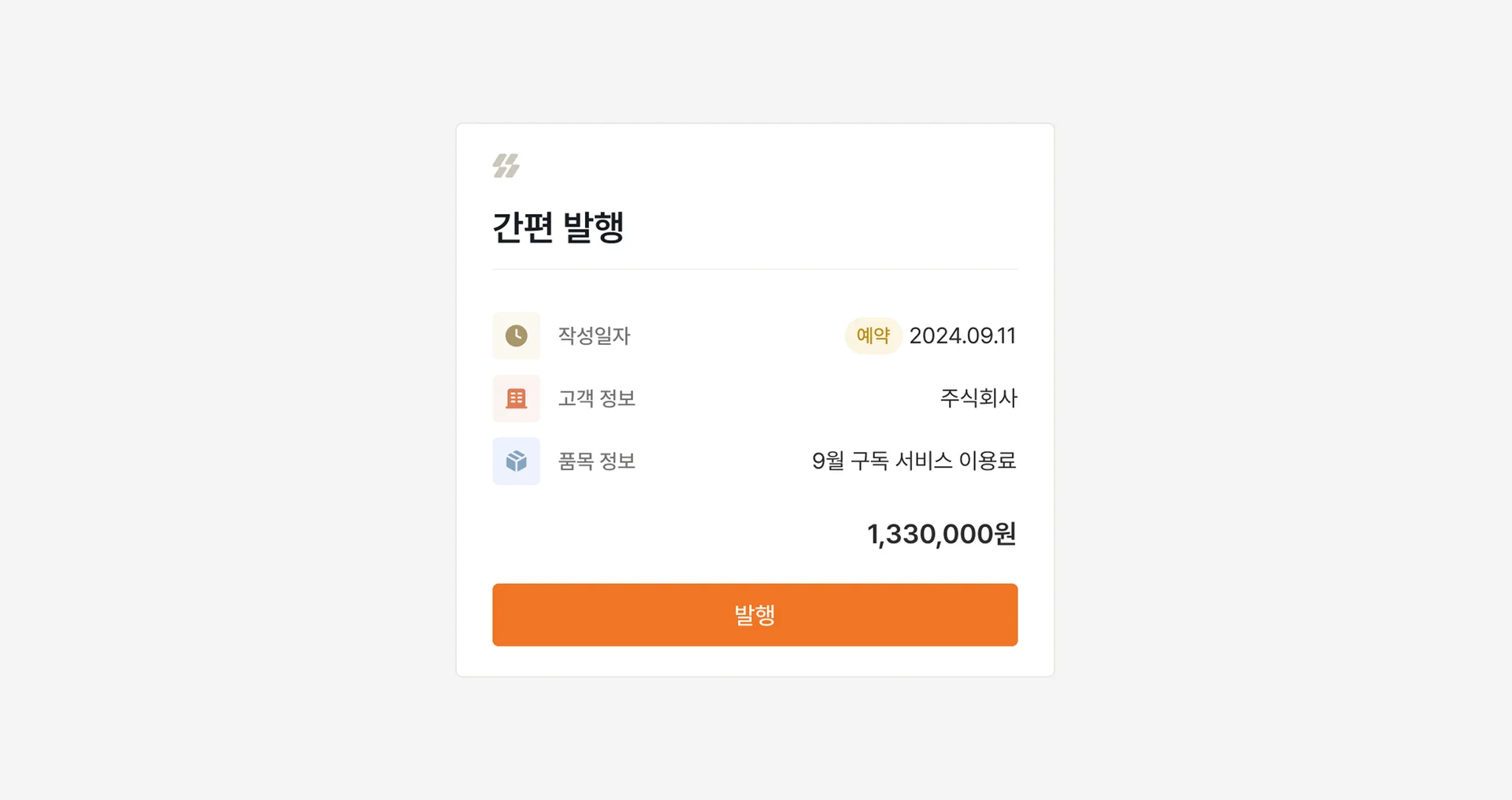Select the building icon for 고객 정보
The width and height of the screenshot is (1512, 800).
click(x=516, y=398)
